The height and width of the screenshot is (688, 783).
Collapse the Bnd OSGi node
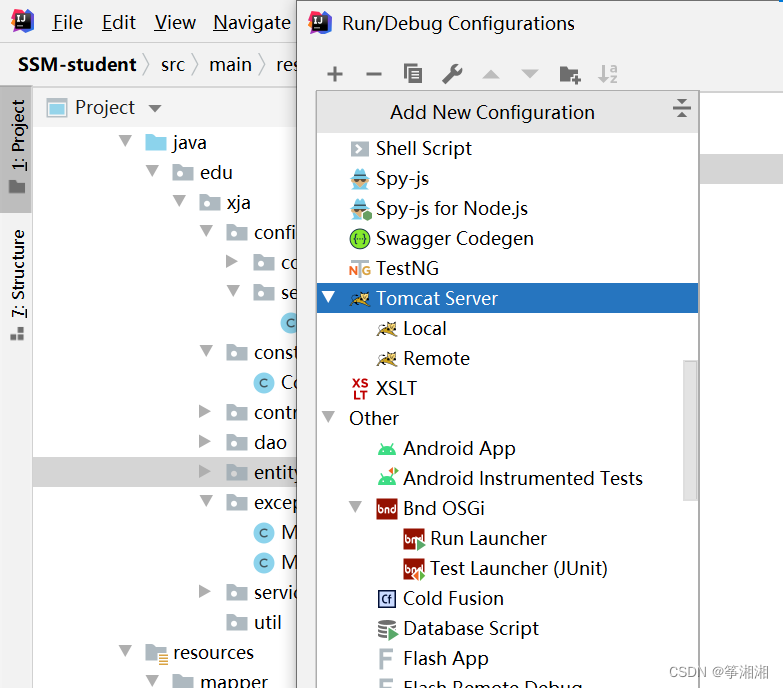tap(356, 508)
